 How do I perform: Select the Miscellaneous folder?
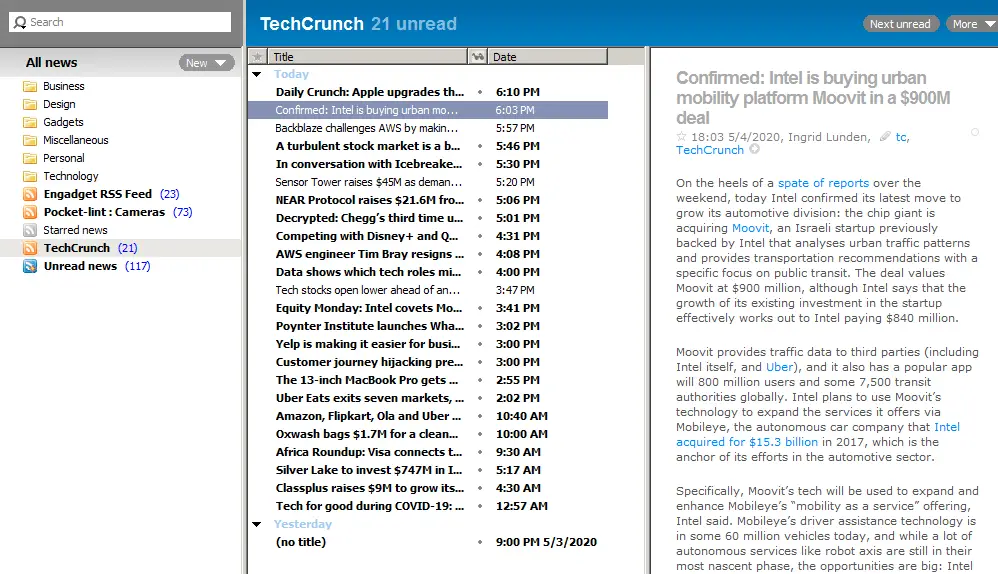pyautogui.click(x=76, y=140)
